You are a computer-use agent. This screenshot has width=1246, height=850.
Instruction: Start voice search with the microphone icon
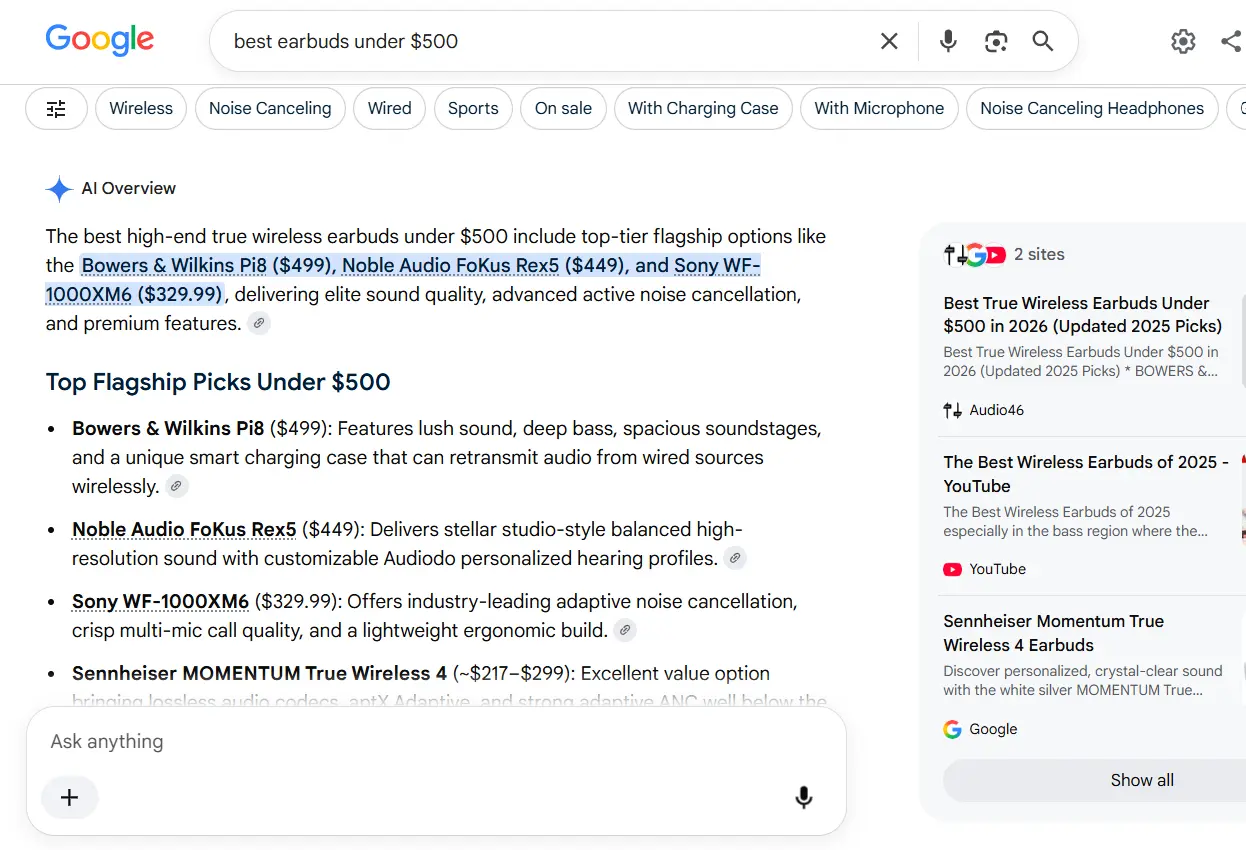click(x=948, y=41)
